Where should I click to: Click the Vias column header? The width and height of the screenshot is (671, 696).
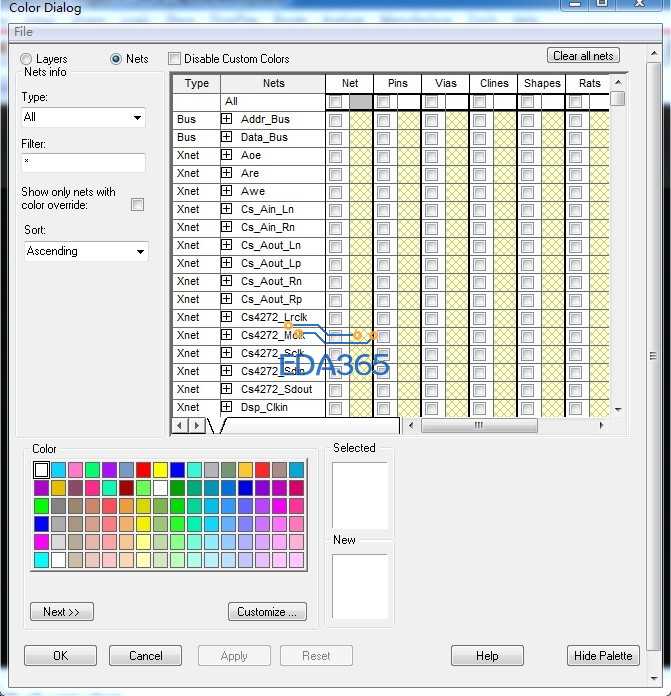[x=446, y=83]
